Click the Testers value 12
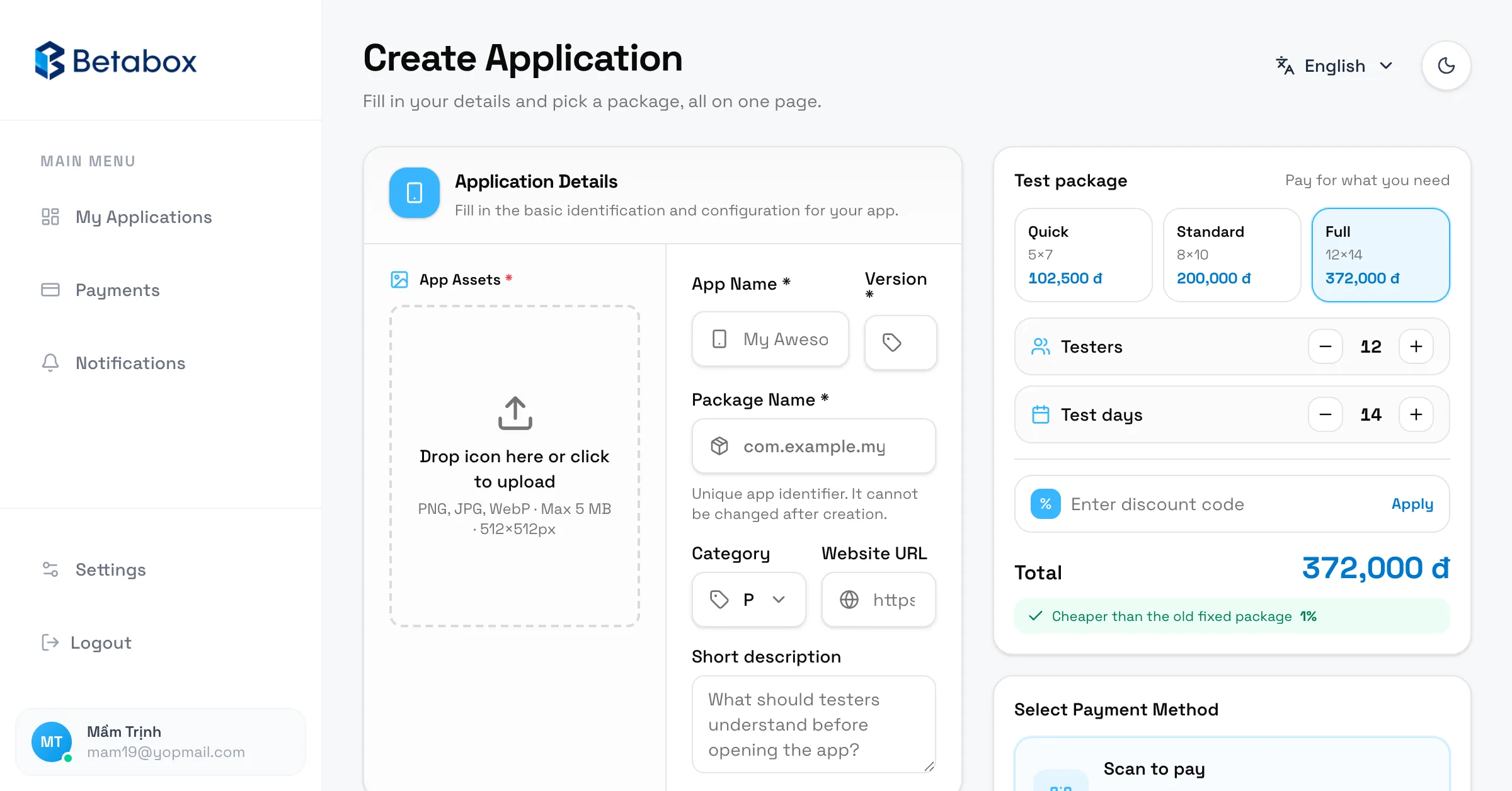The image size is (1512, 791). coord(1371,346)
